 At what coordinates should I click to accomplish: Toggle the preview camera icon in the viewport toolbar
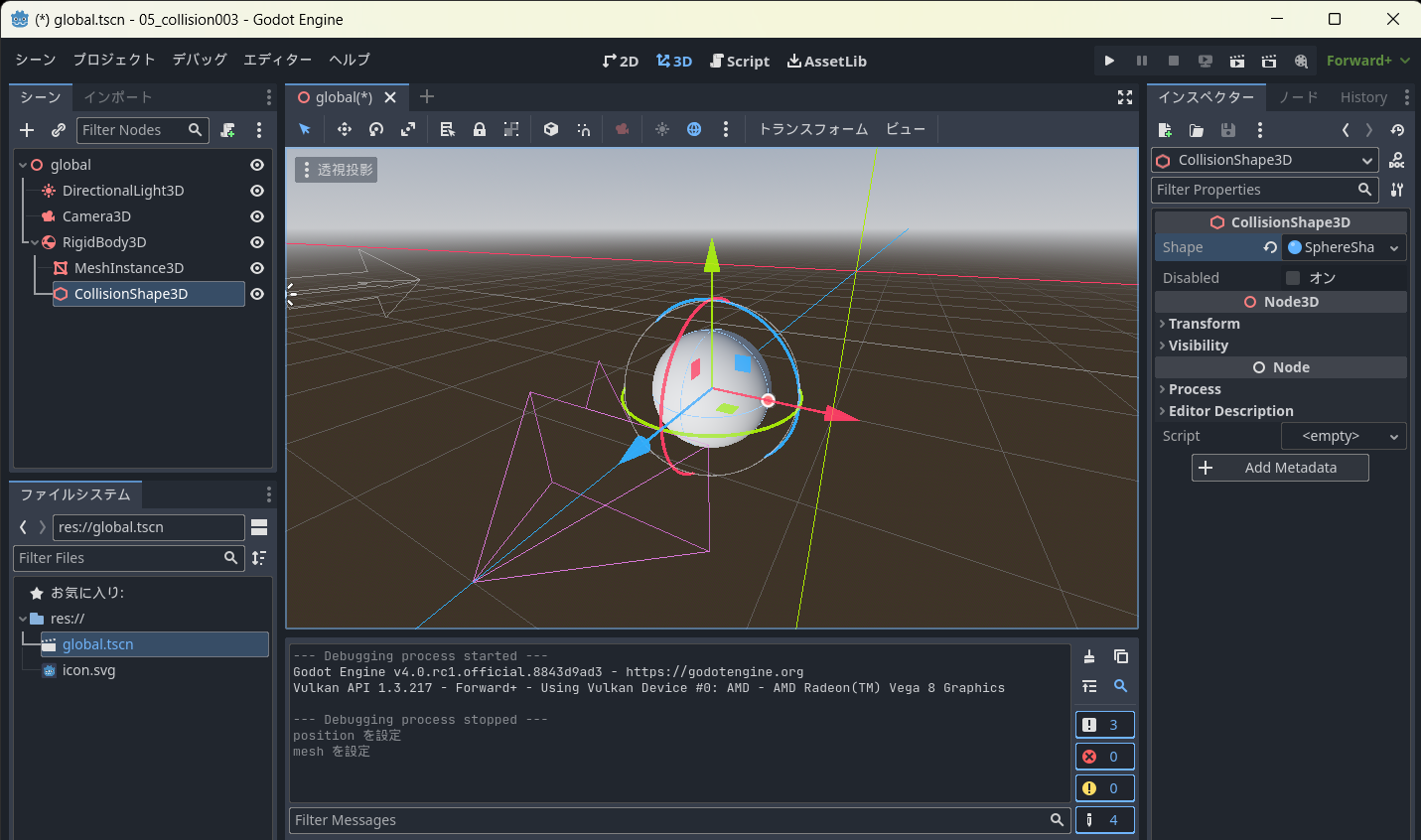click(x=622, y=129)
